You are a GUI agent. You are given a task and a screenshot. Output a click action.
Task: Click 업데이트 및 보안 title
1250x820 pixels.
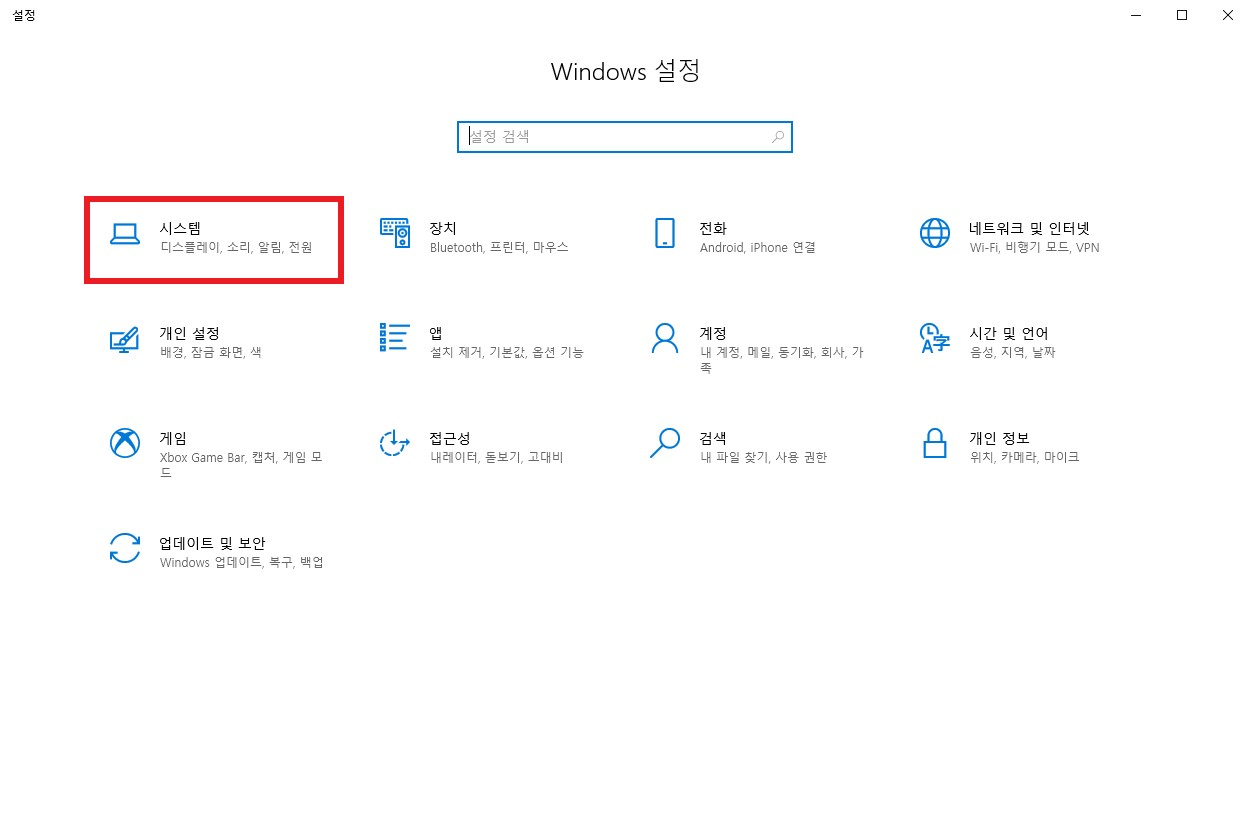point(212,543)
